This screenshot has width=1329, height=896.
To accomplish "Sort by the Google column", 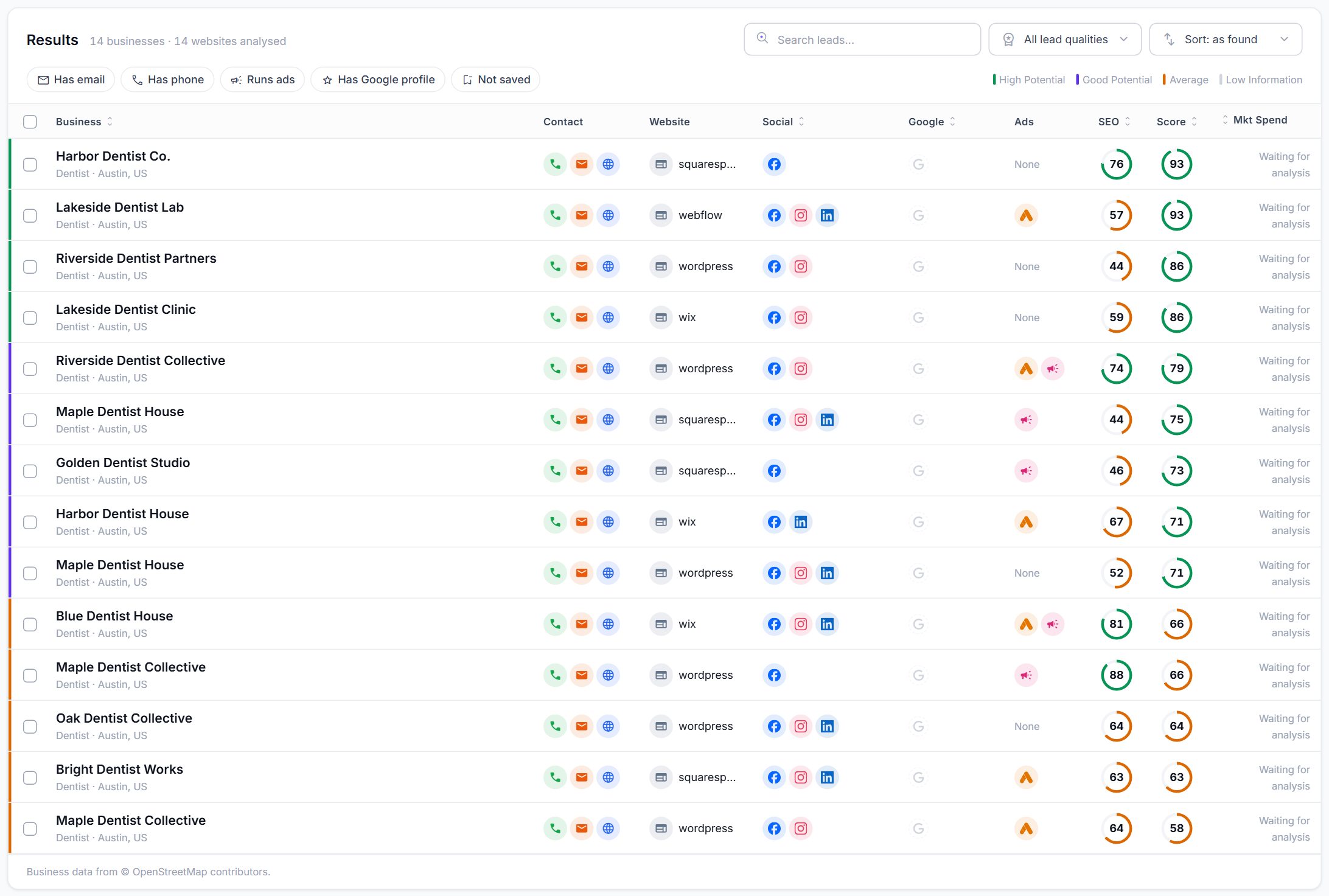I will click(x=932, y=122).
